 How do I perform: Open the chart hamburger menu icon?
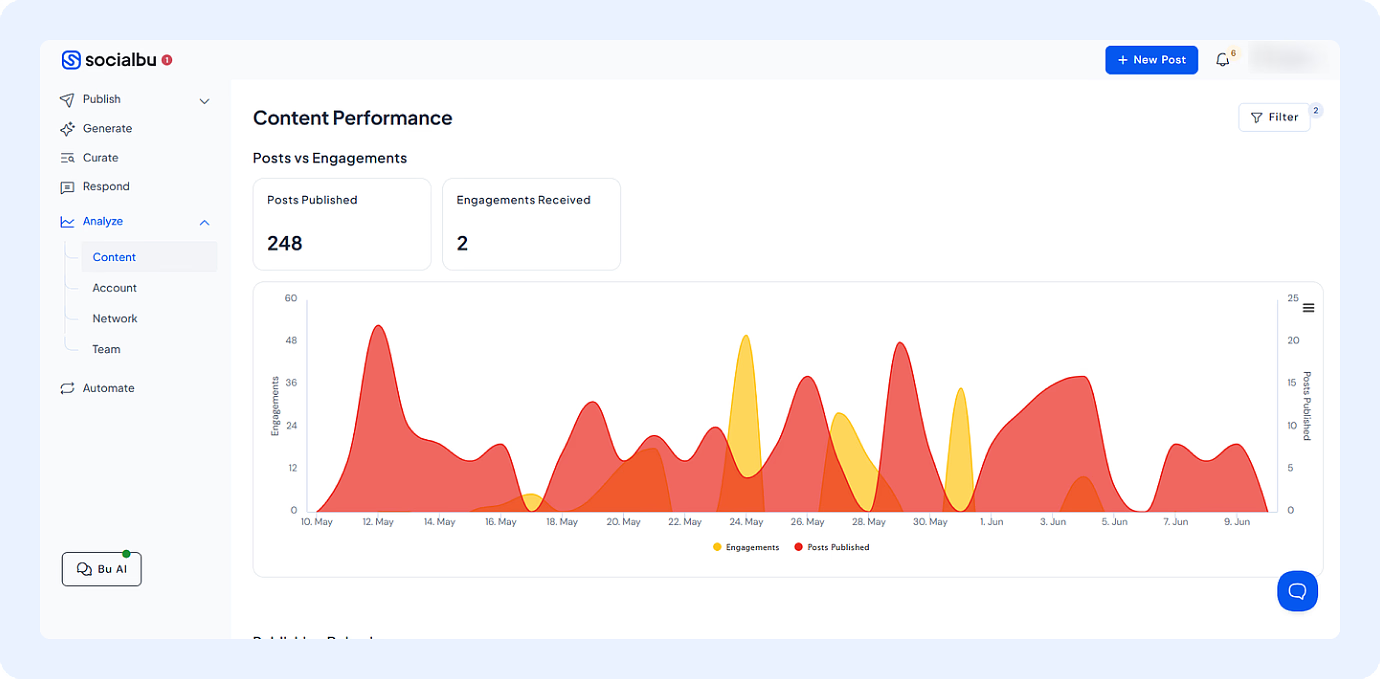click(x=1308, y=308)
